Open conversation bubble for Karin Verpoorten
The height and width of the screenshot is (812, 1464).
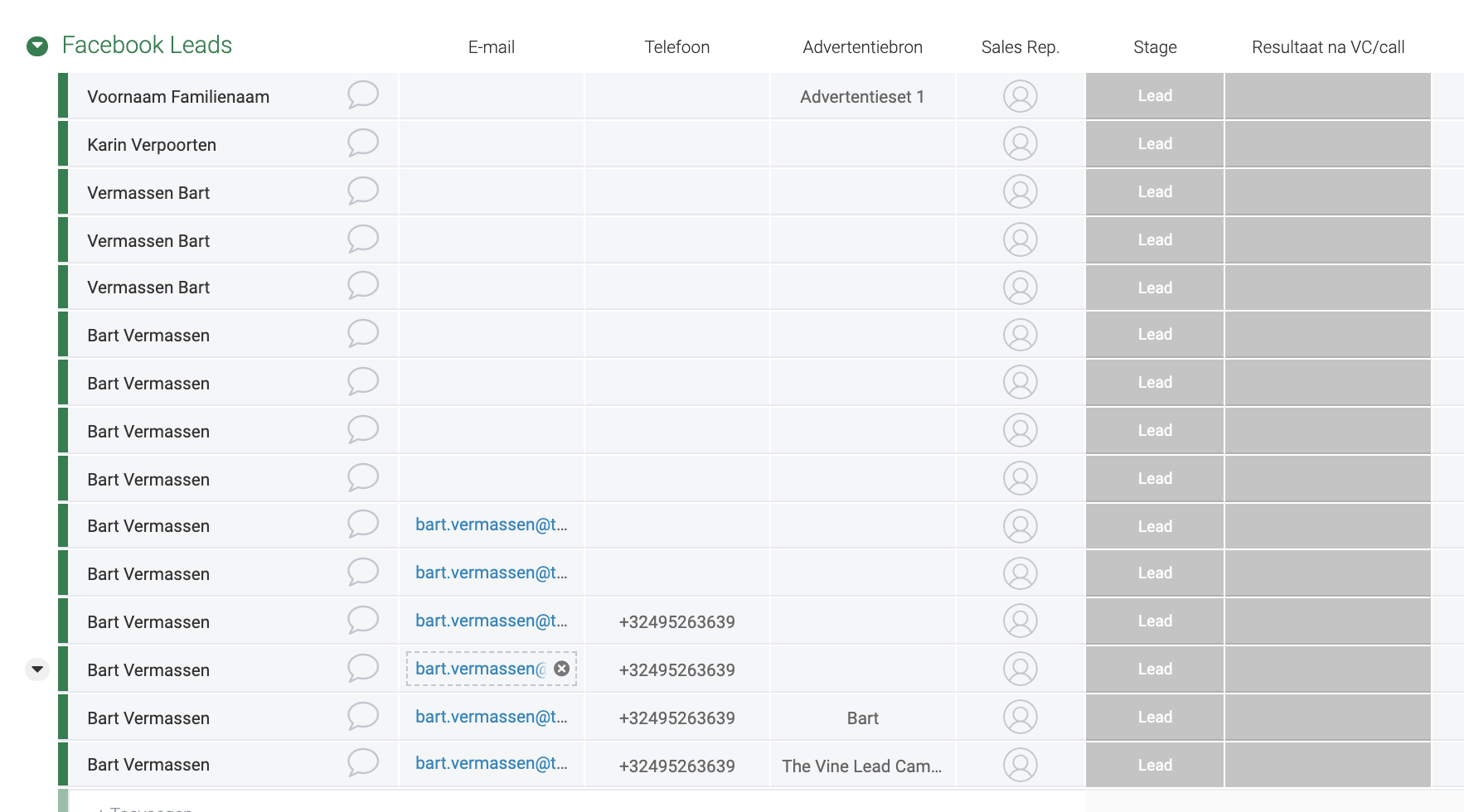pos(362,143)
